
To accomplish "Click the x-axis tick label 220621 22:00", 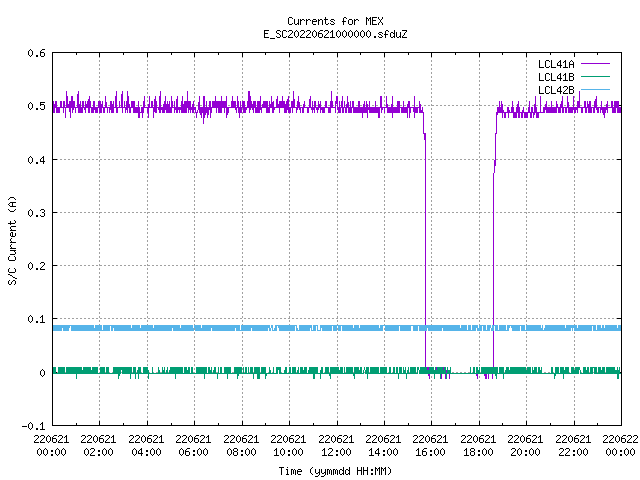I will 573,445.
